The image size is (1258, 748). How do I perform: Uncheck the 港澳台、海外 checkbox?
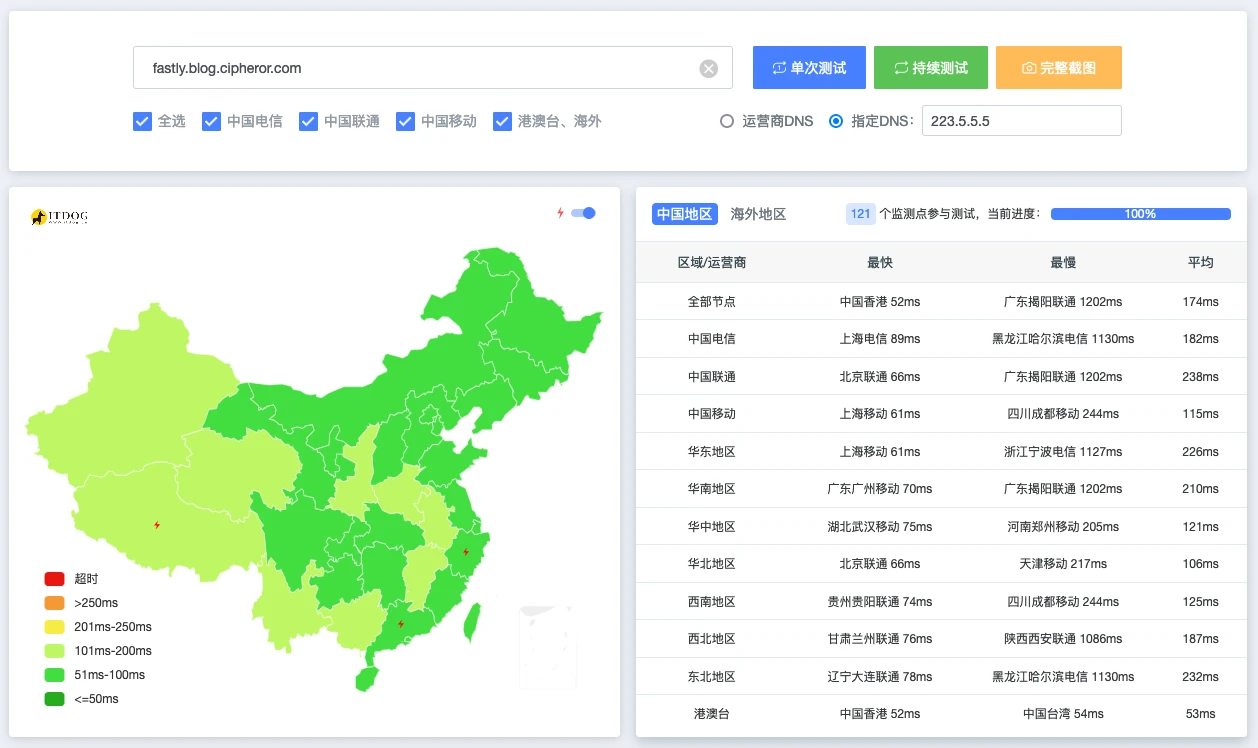point(502,121)
